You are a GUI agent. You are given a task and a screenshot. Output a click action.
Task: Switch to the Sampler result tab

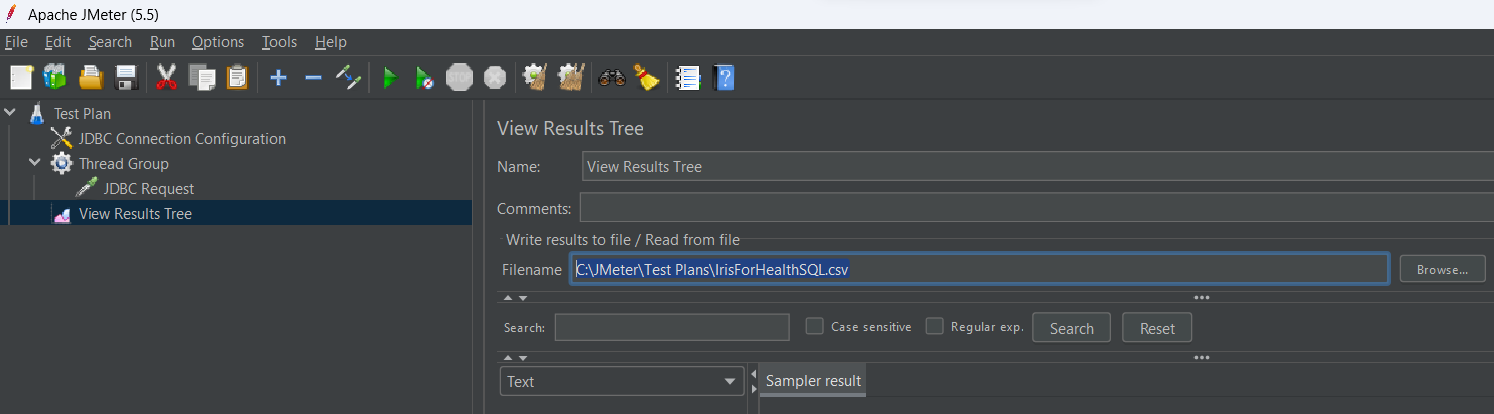click(813, 381)
